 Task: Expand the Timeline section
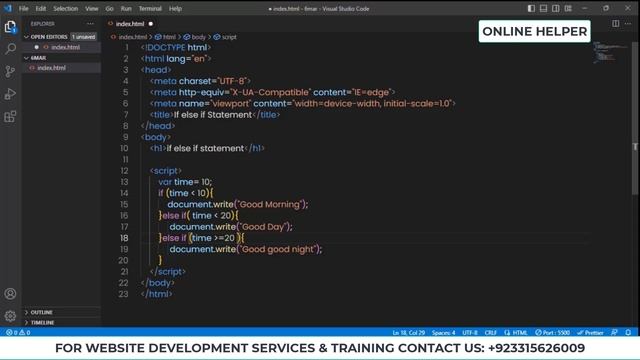pos(42,322)
